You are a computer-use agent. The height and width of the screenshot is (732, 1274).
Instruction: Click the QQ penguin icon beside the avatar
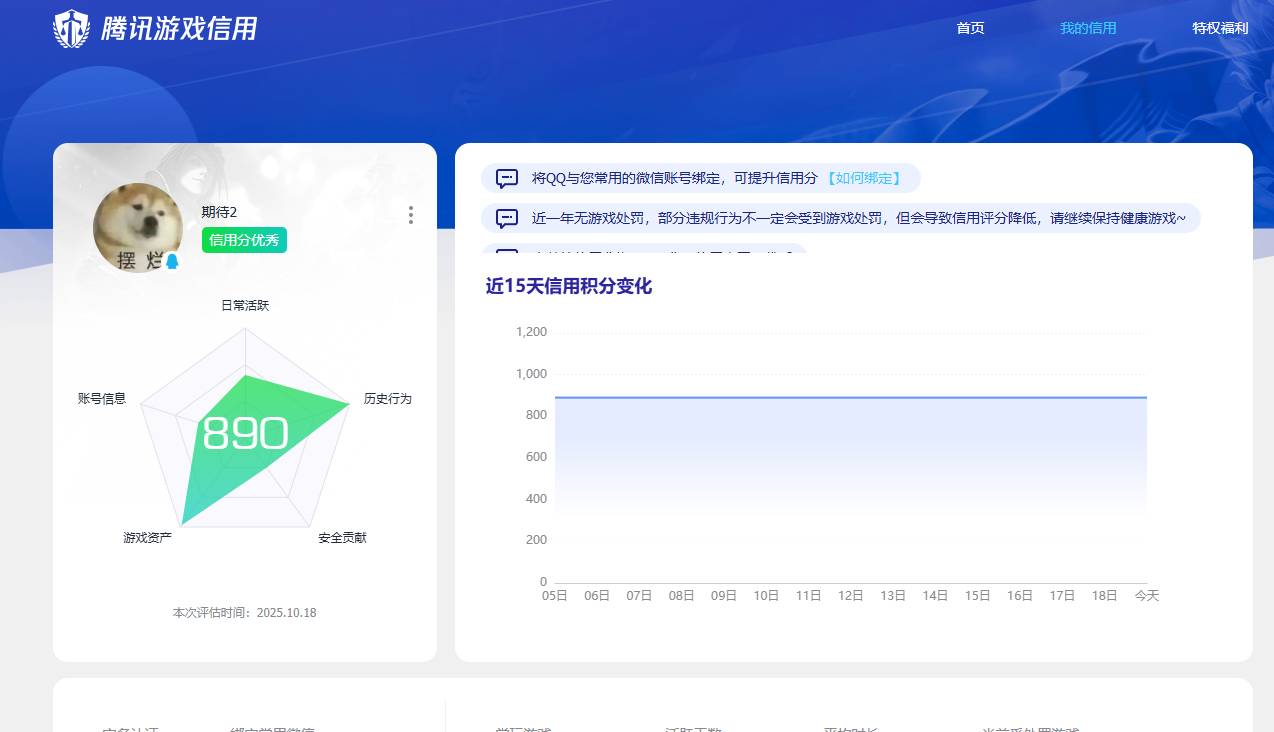click(172, 259)
